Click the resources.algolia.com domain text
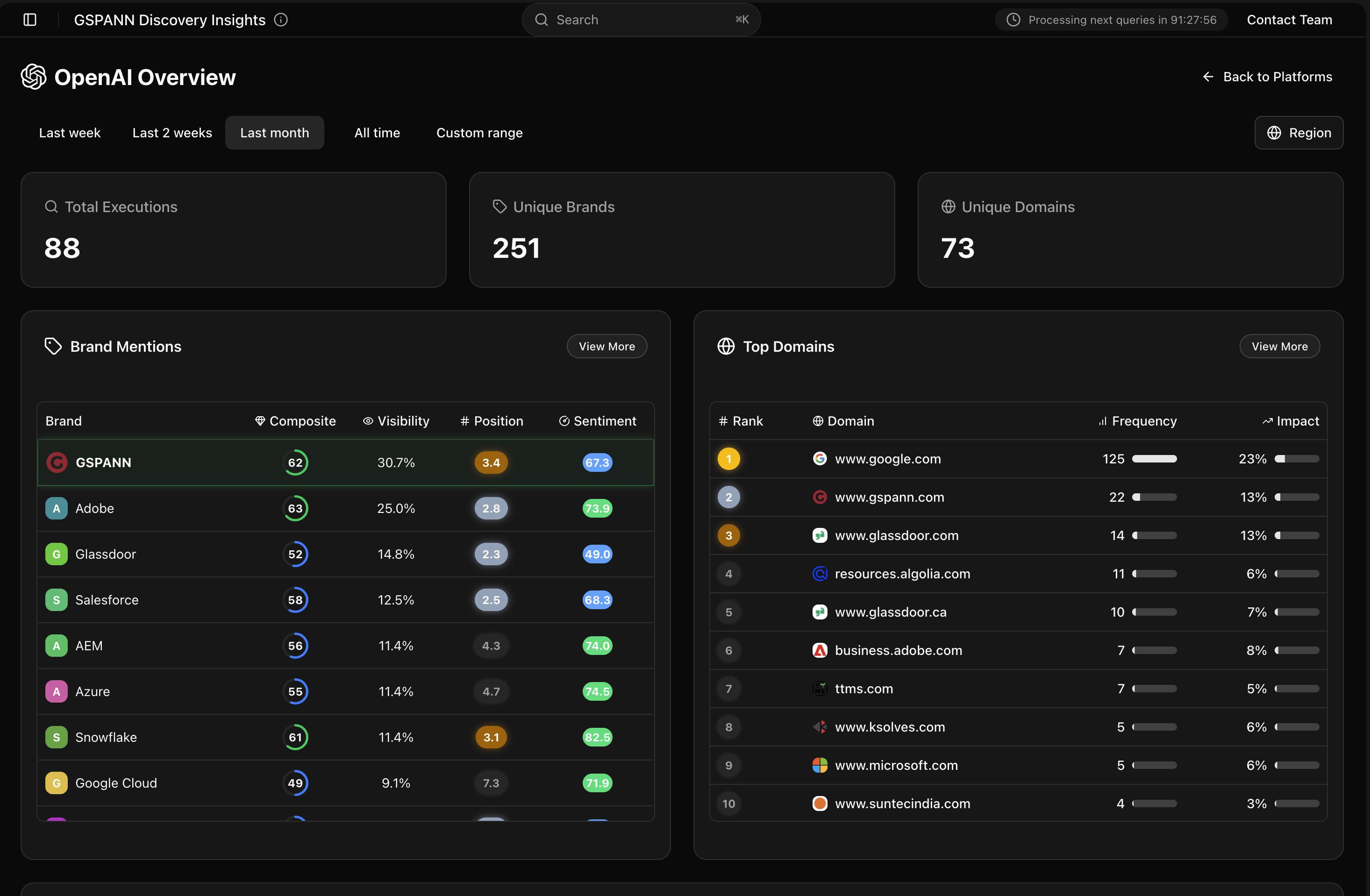Image resolution: width=1370 pixels, height=896 pixels. point(903,574)
